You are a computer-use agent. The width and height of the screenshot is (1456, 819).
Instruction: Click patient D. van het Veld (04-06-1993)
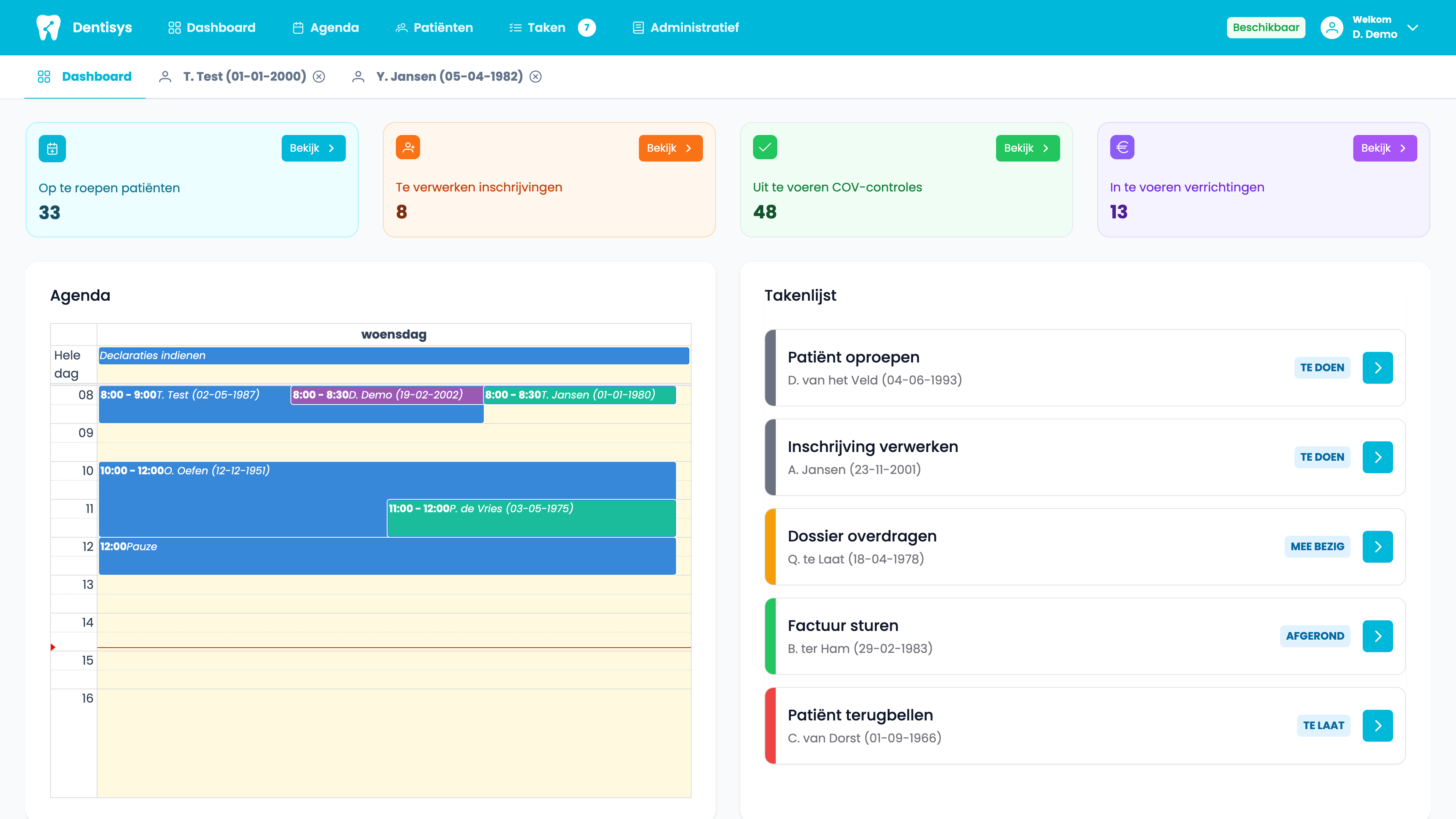874,380
